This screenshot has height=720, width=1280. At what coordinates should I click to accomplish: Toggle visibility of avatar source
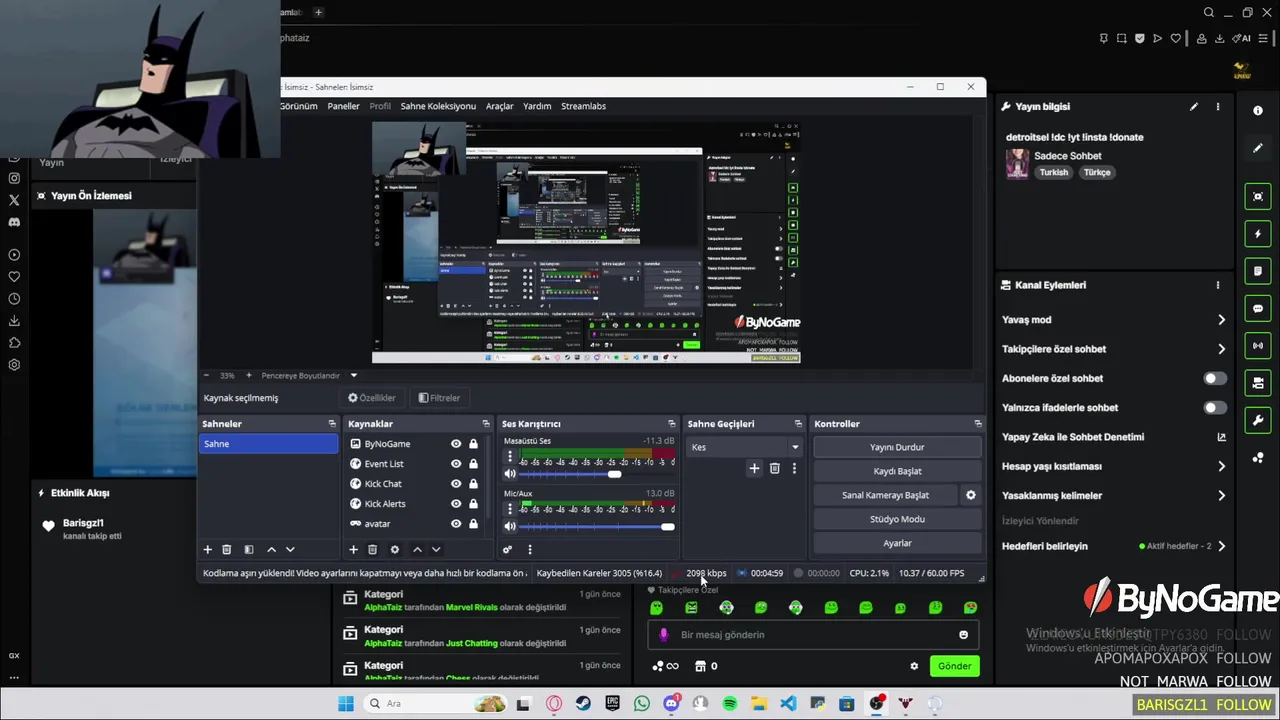tap(456, 524)
